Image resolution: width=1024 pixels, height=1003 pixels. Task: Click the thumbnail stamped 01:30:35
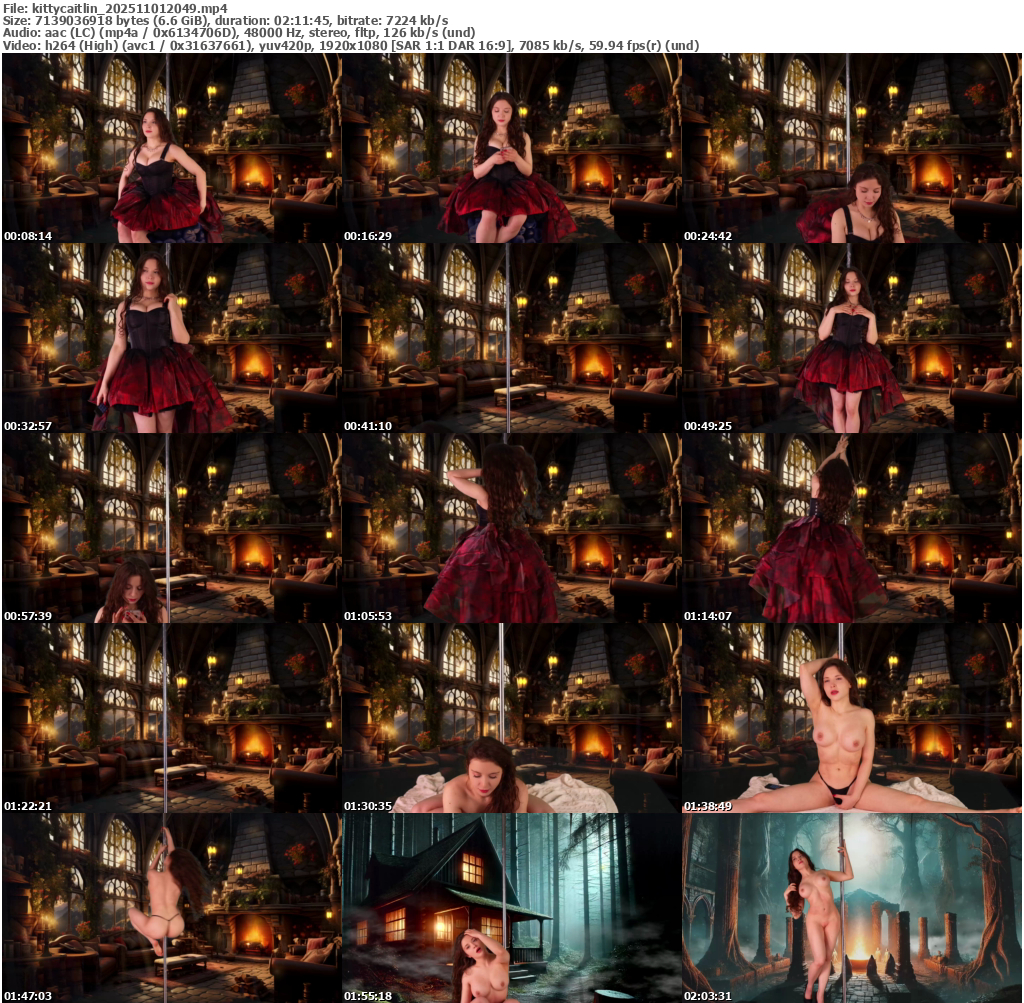511,718
